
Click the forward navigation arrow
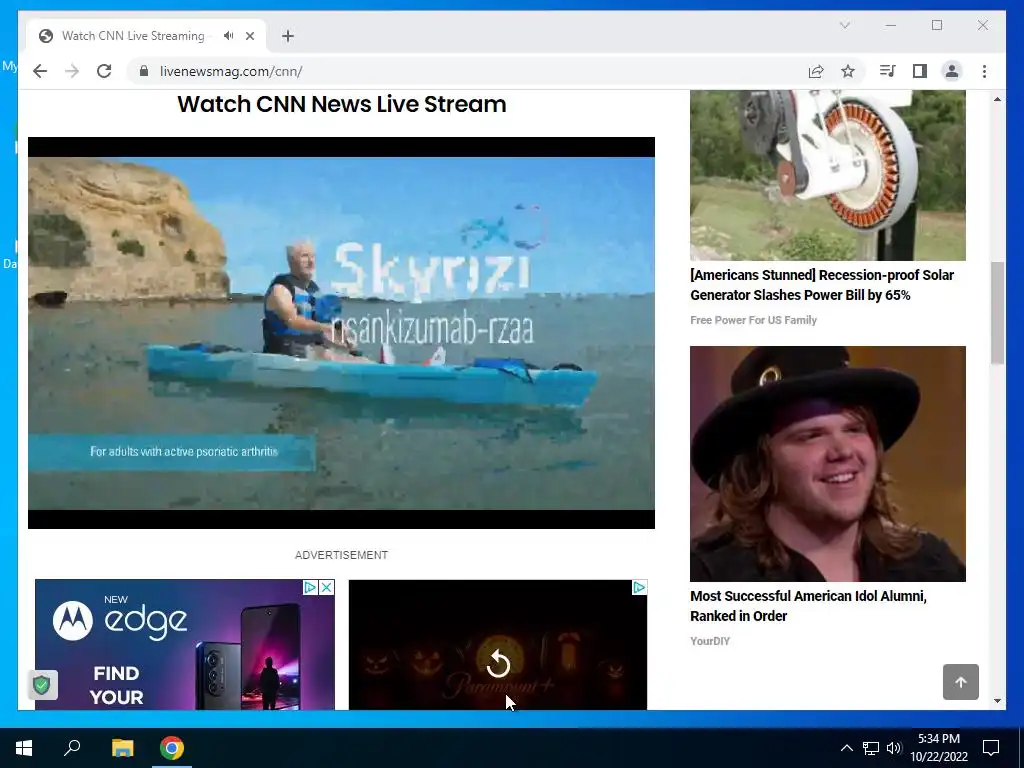(72, 71)
